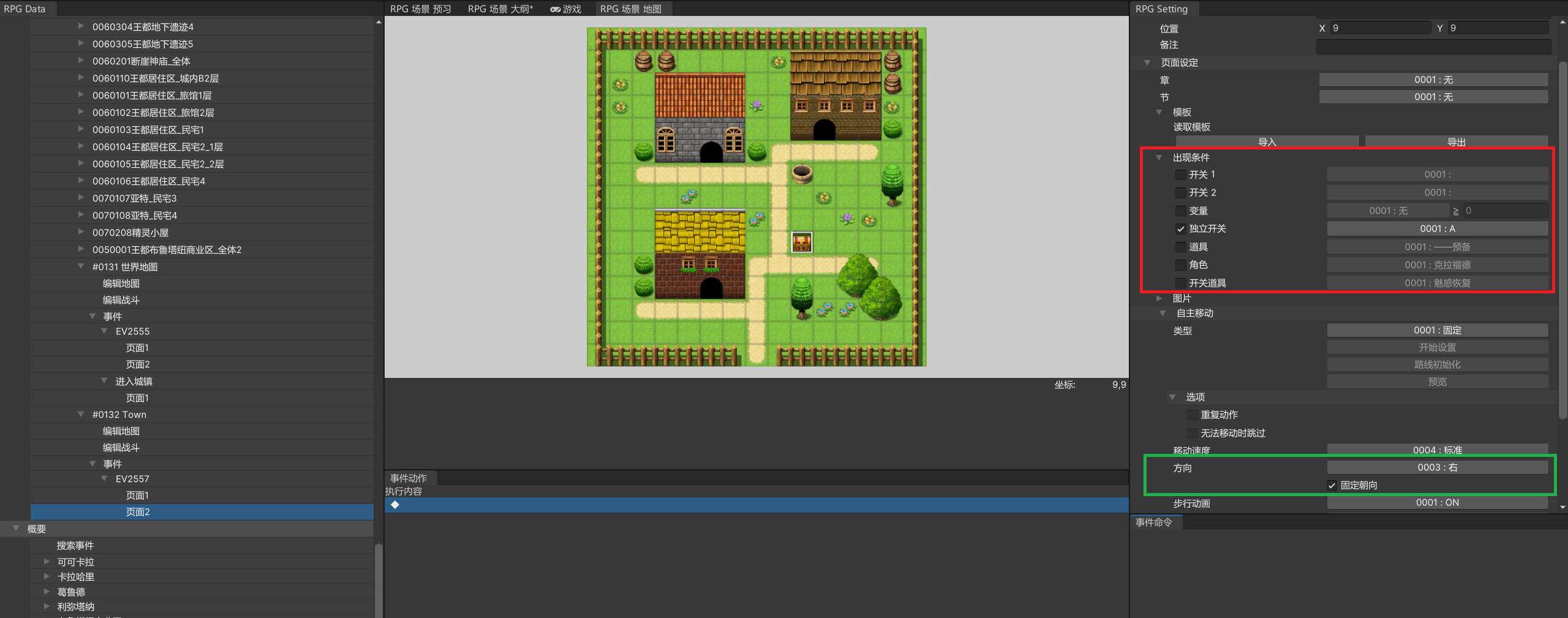Select the white diamond marker in 执行内容
The image size is (1568, 618).
(x=395, y=505)
